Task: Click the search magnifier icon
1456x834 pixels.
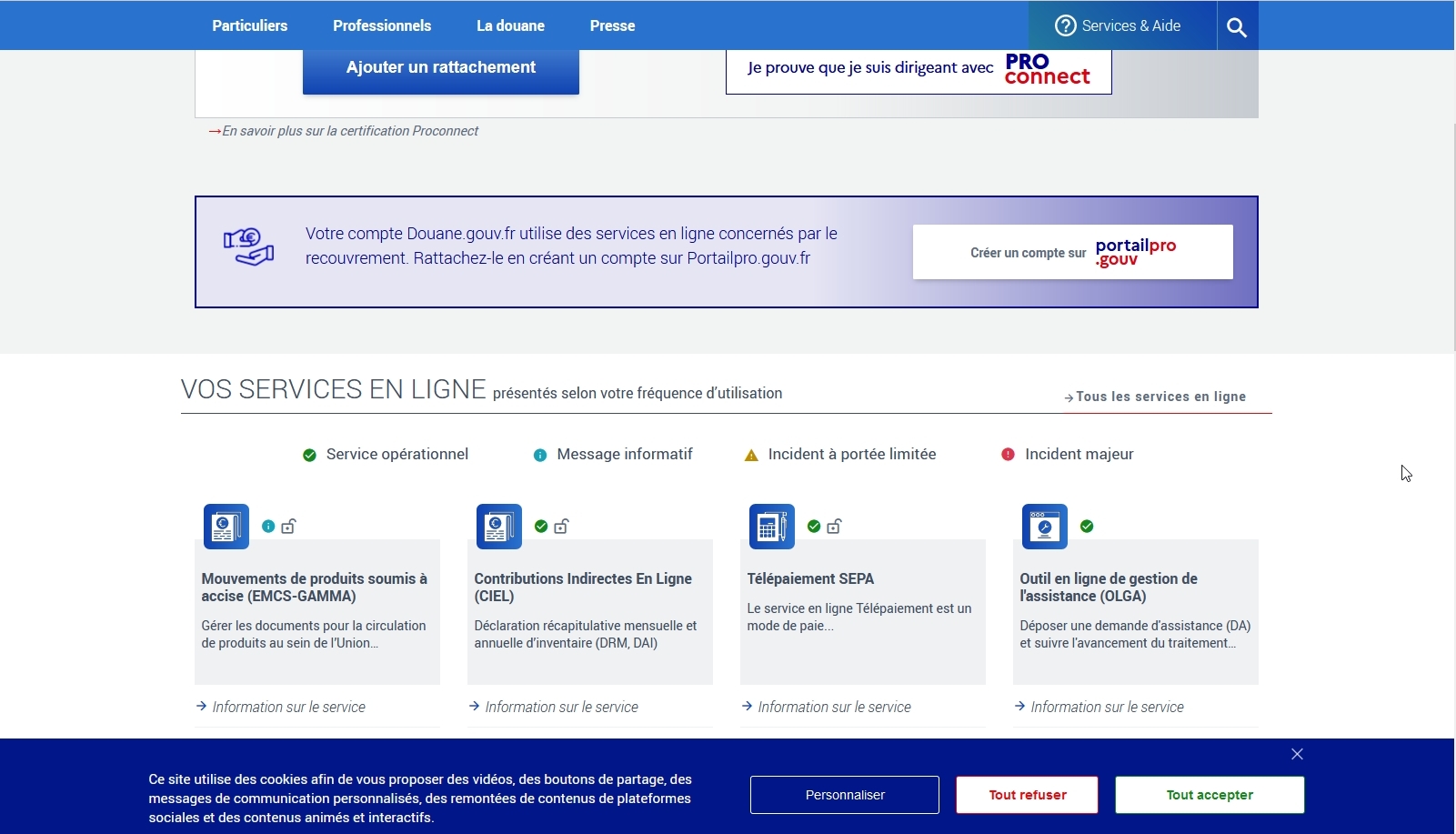Action: pos(1237,27)
